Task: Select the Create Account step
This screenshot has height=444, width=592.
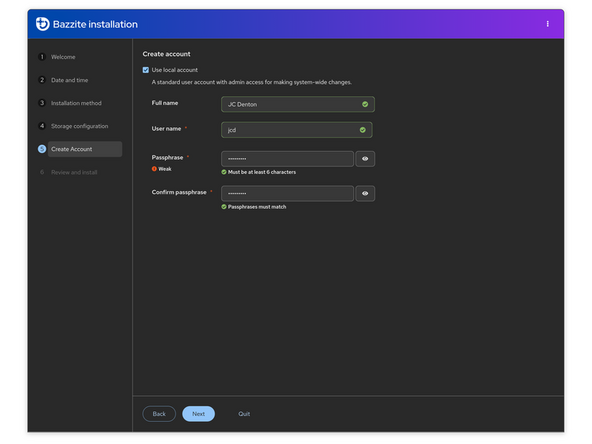Action: point(85,149)
